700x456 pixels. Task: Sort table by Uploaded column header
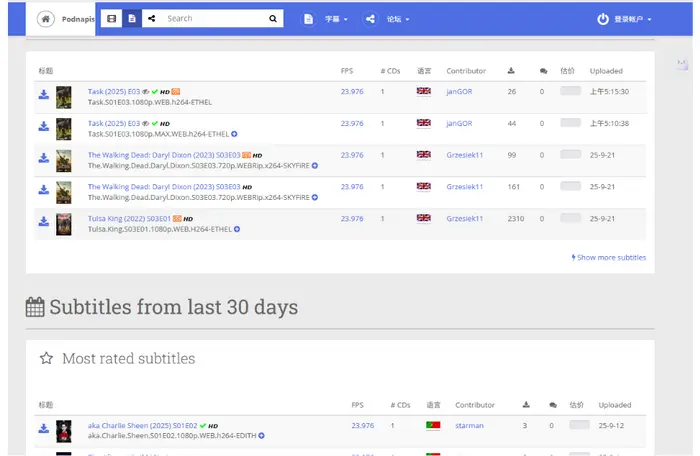(607, 71)
